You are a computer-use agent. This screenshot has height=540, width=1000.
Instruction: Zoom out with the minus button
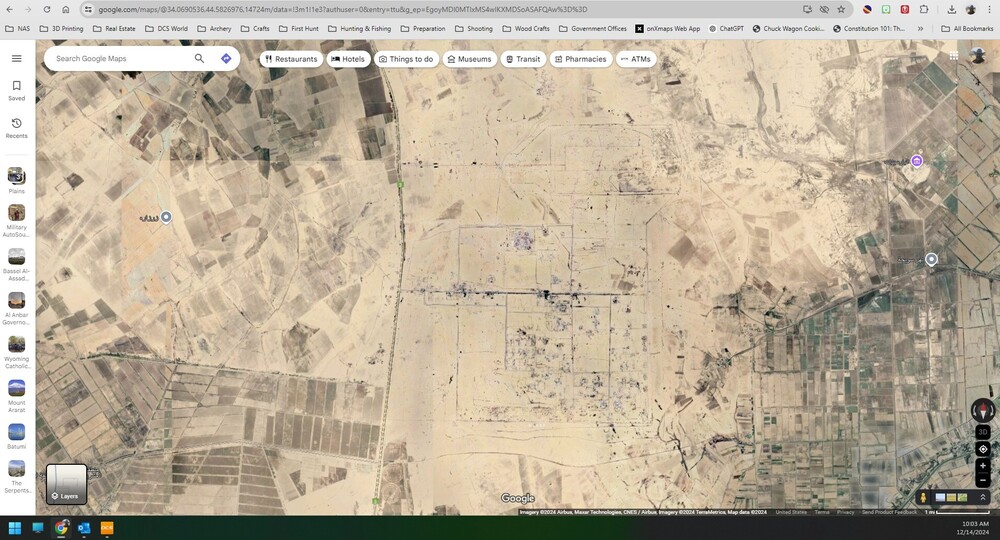983,480
